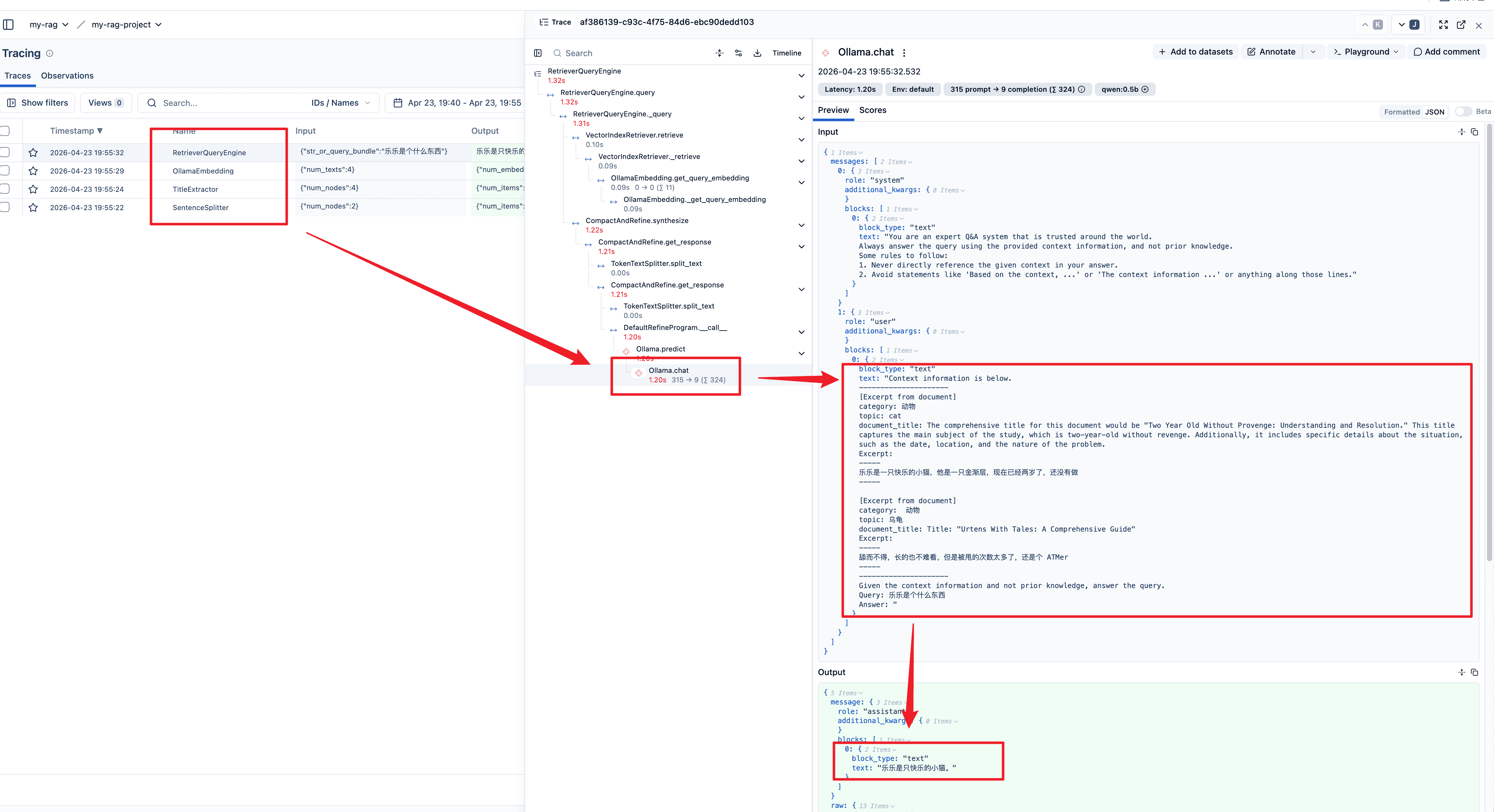Open trace in new tab icon
1494x812 pixels.
pos(1461,24)
